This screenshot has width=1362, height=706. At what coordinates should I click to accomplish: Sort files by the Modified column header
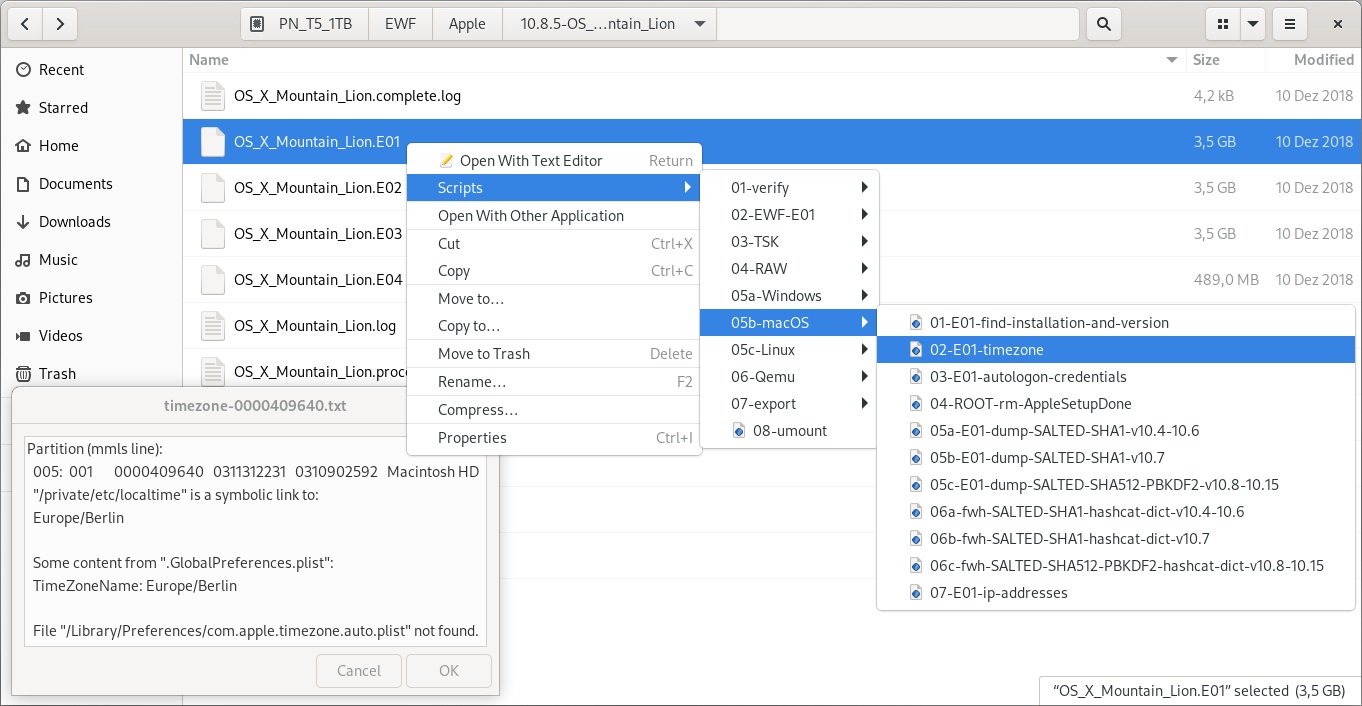1314,60
